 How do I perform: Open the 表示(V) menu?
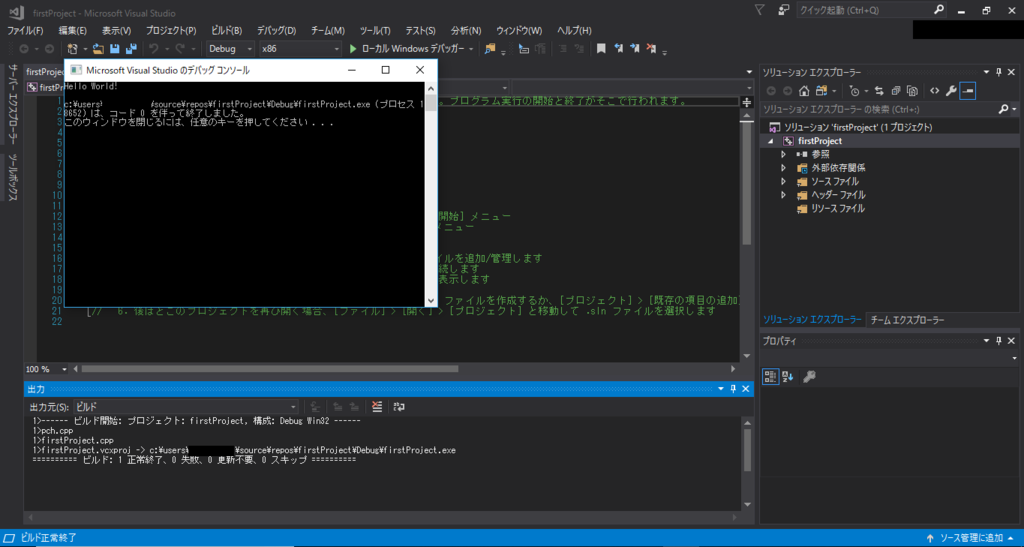tap(116, 31)
